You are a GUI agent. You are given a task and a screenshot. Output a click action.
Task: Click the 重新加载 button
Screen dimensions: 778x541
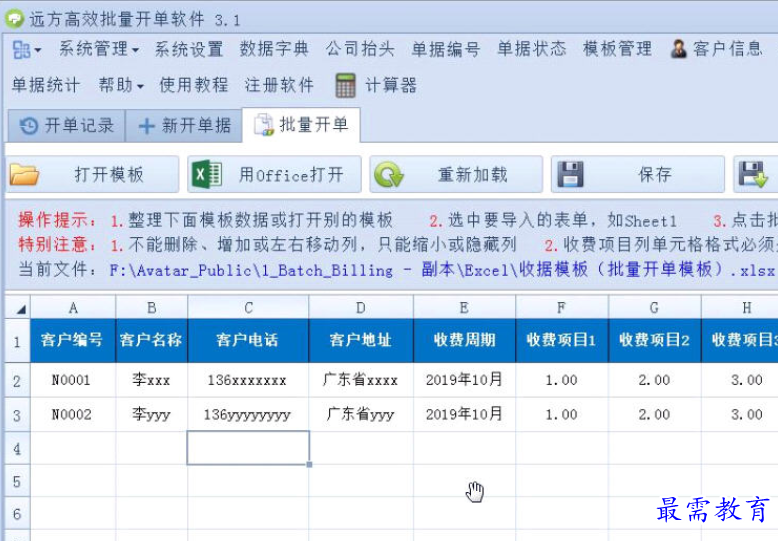tap(456, 174)
